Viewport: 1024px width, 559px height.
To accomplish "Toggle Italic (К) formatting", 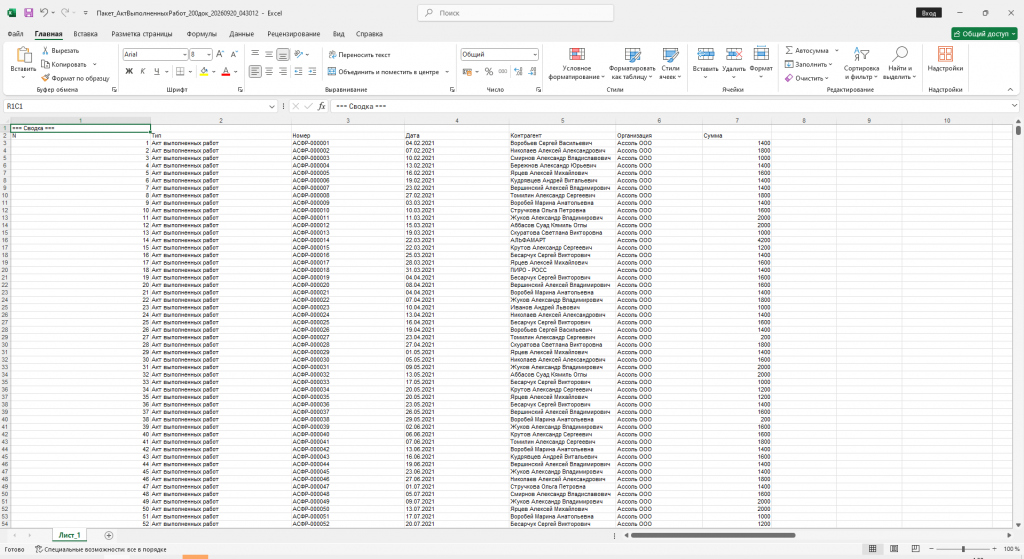I will [x=142, y=71].
